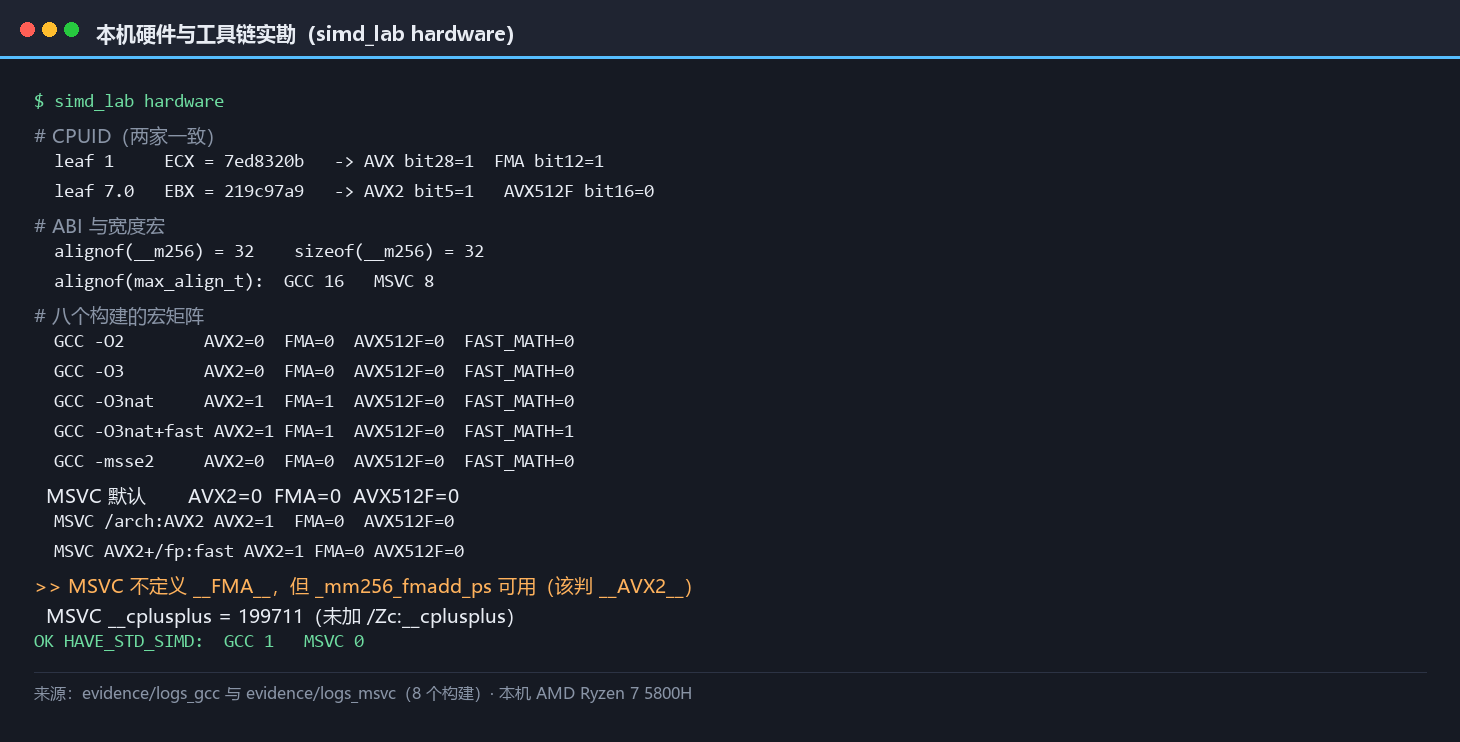Select the "GCC -O3nat" build row label

click(x=104, y=401)
